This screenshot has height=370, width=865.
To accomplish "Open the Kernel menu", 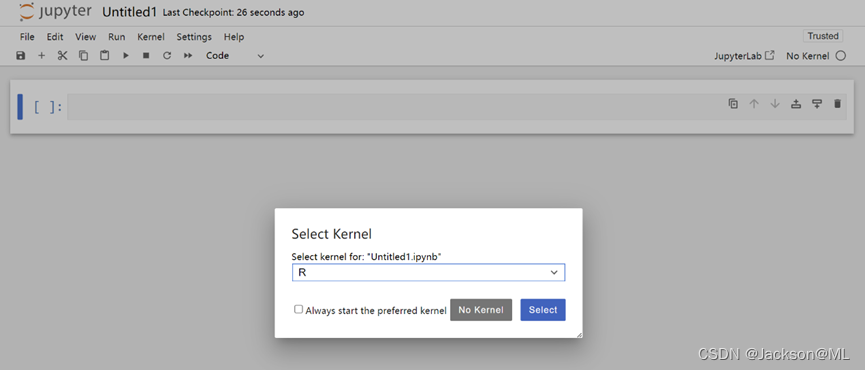I will tap(151, 37).
